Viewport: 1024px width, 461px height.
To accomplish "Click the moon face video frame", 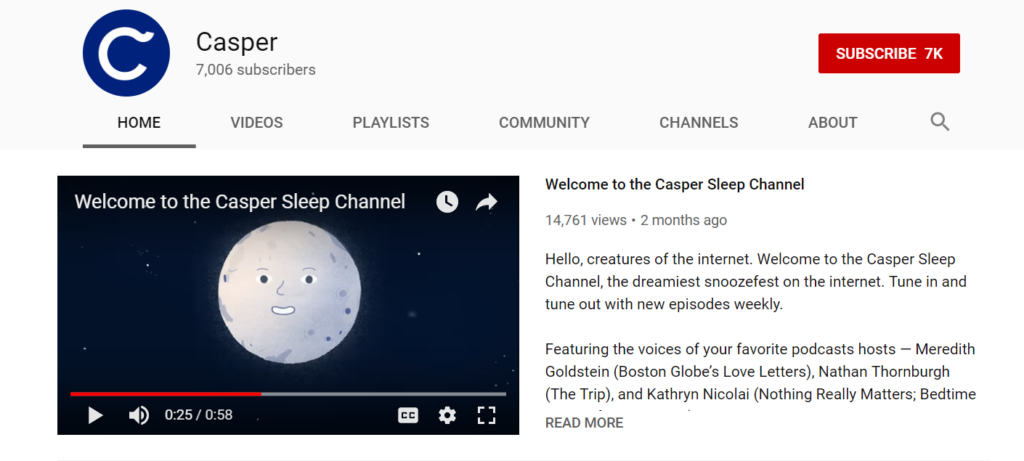I will 288,294.
